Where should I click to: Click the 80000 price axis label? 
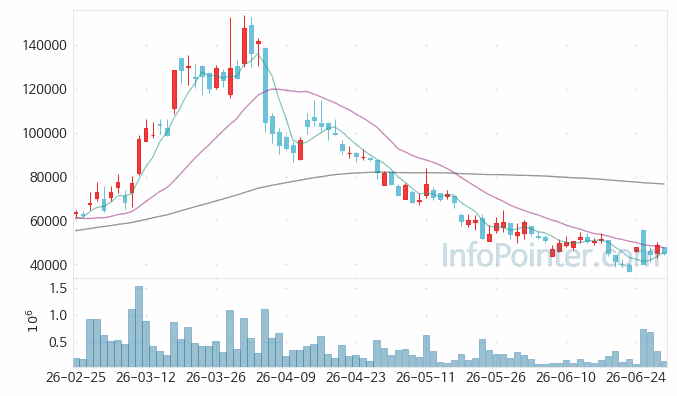pos(48,177)
